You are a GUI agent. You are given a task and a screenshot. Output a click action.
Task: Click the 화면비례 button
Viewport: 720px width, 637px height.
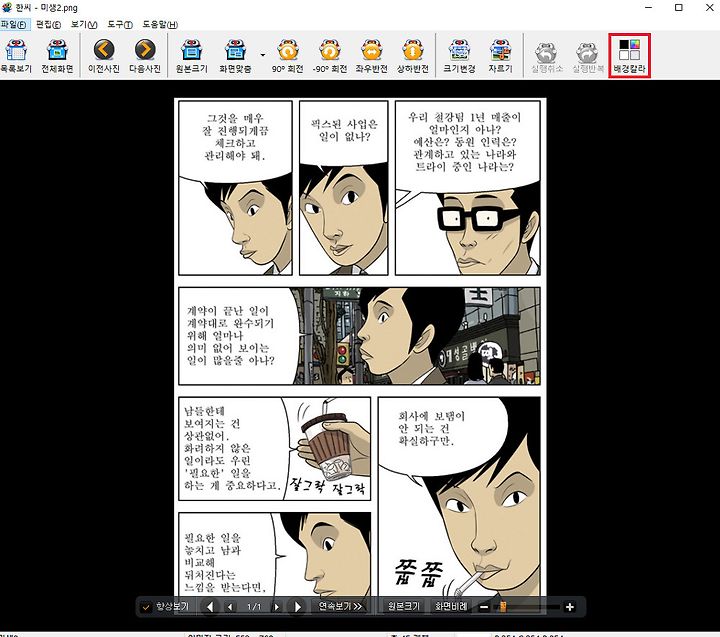pyautogui.click(x=451, y=607)
